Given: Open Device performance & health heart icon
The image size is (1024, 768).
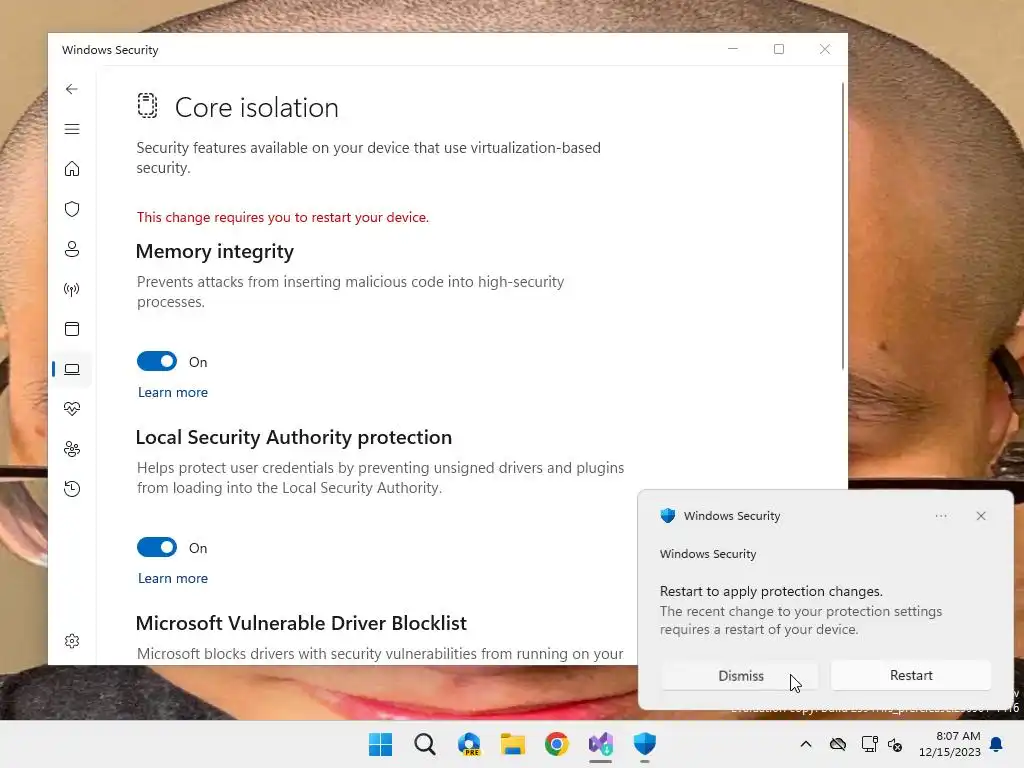Looking at the screenshot, I should tap(72, 409).
